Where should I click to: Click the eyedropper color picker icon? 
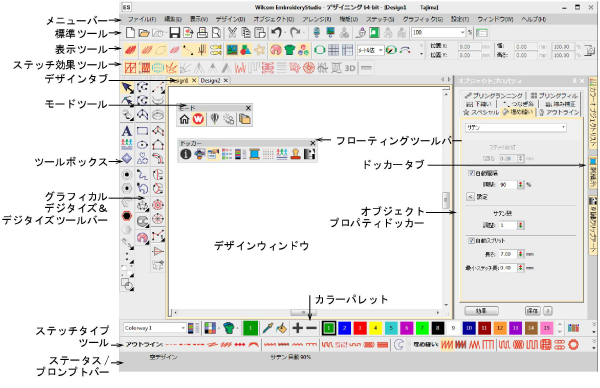(x=267, y=328)
